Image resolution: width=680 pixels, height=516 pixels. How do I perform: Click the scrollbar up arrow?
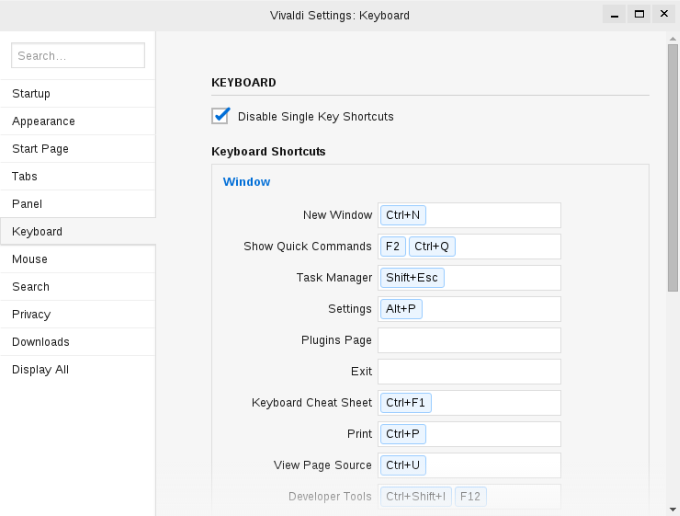(673, 39)
